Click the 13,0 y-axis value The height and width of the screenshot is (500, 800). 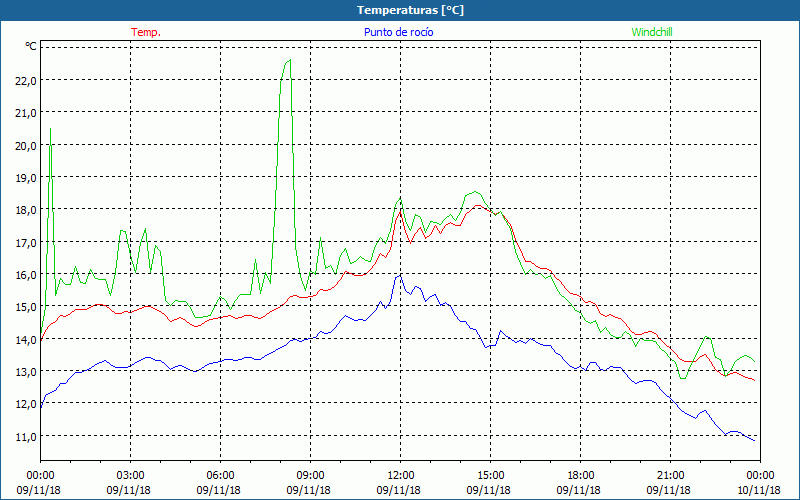(x=26, y=371)
